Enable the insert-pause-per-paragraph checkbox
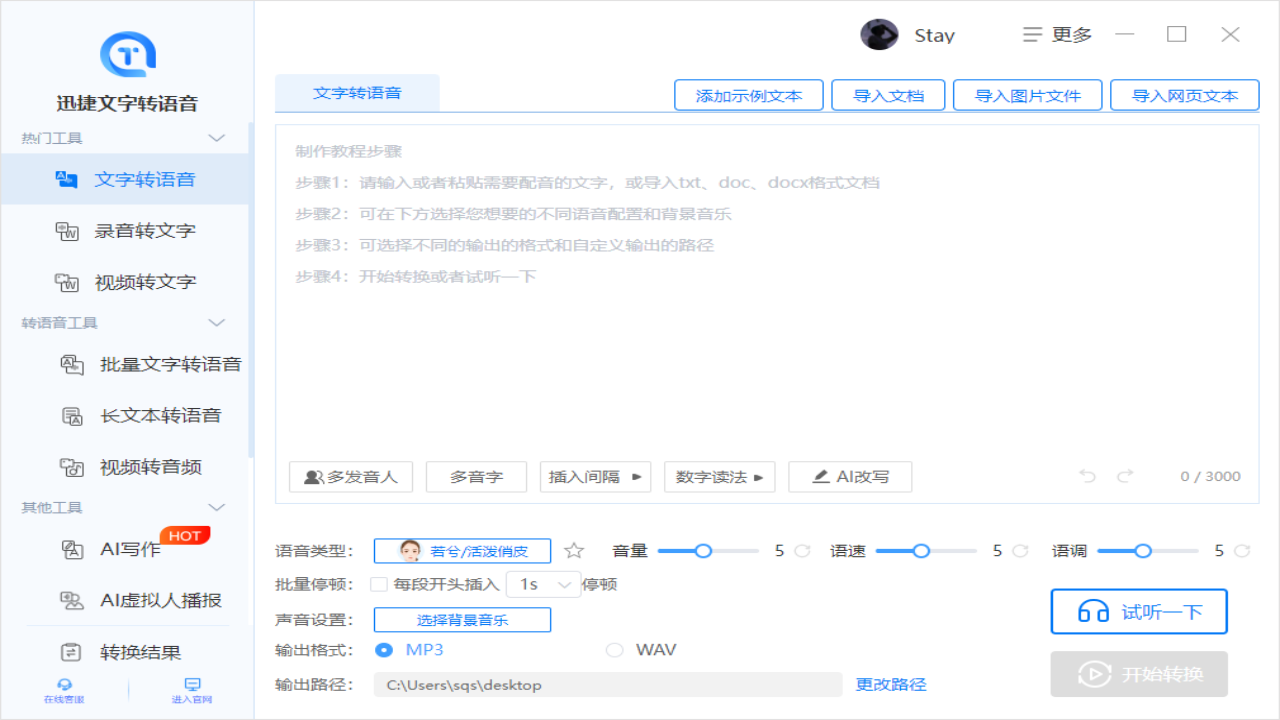Image resolution: width=1280 pixels, height=720 pixels. pyautogui.click(x=379, y=584)
